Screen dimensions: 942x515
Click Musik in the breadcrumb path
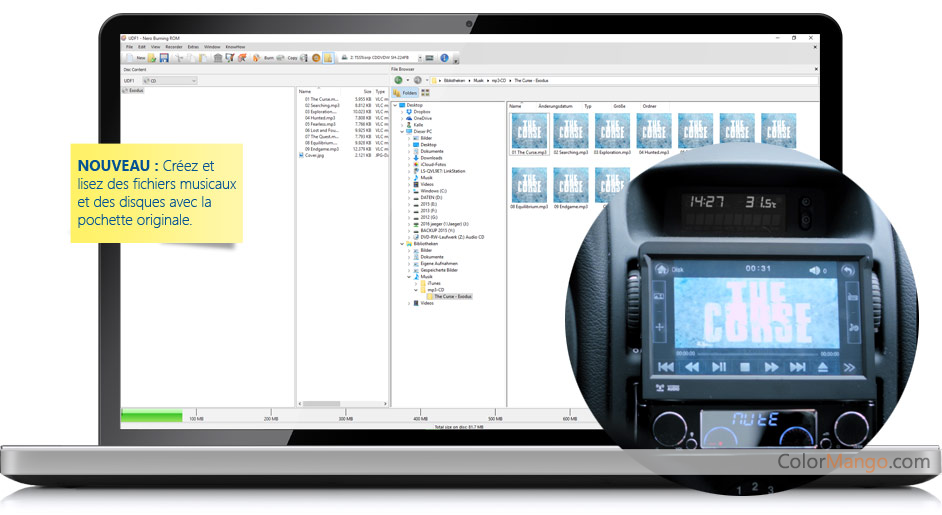(478, 81)
